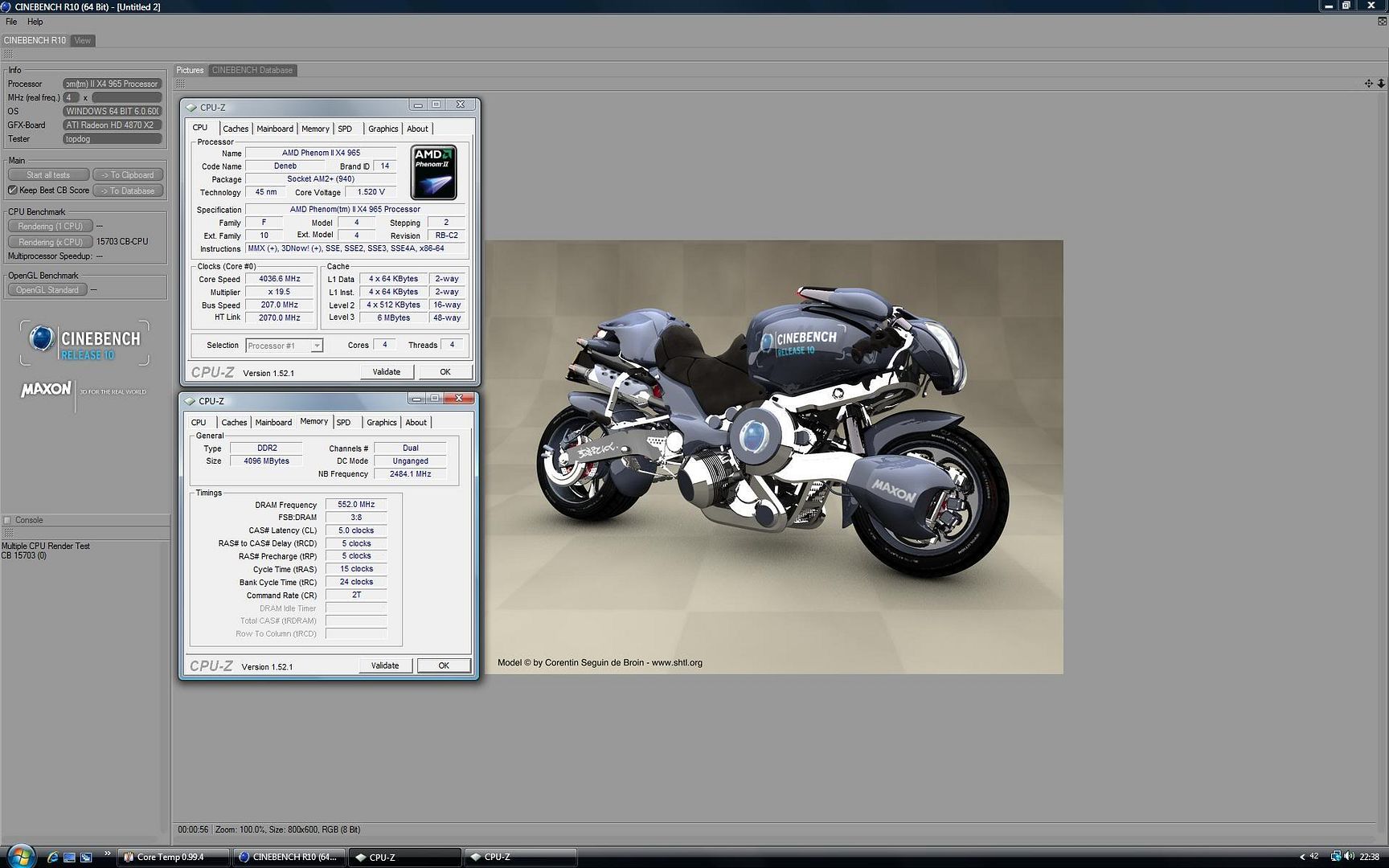Viewport: 1389px width, 868px height.
Task: Expand hidden quick launch items chevron
Action: [x=108, y=854]
